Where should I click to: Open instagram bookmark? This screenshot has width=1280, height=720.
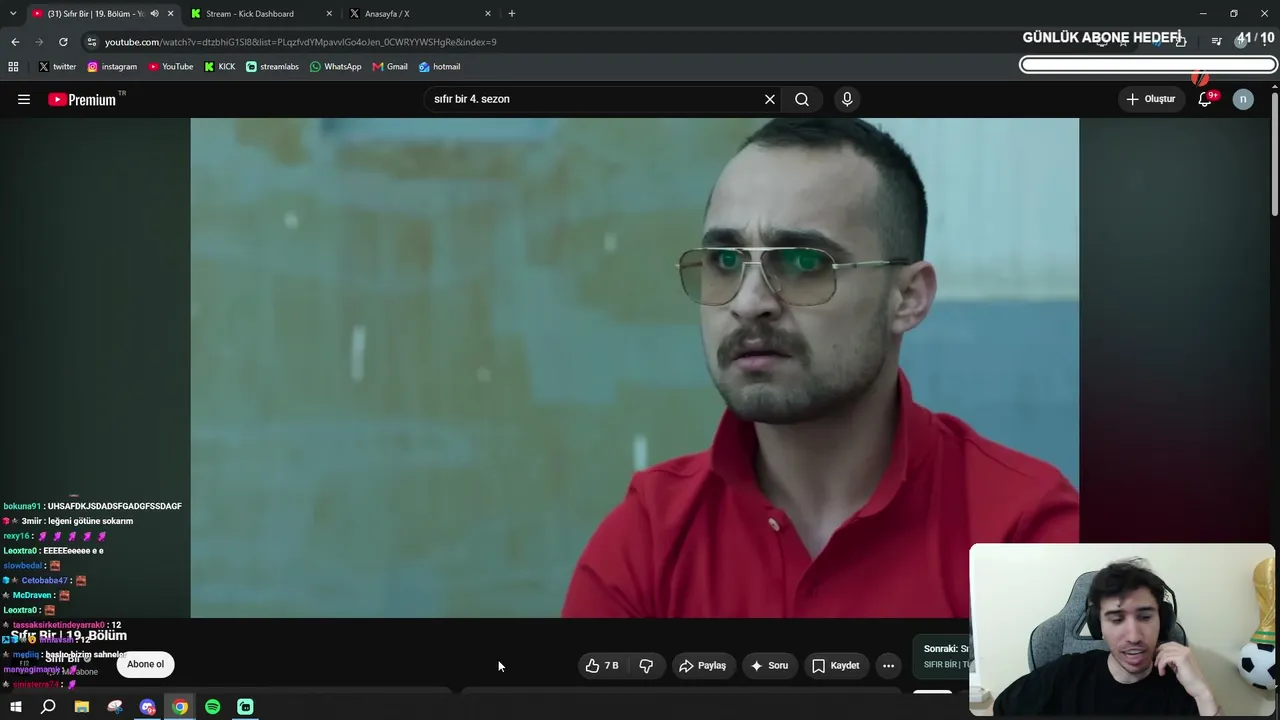[x=112, y=67]
